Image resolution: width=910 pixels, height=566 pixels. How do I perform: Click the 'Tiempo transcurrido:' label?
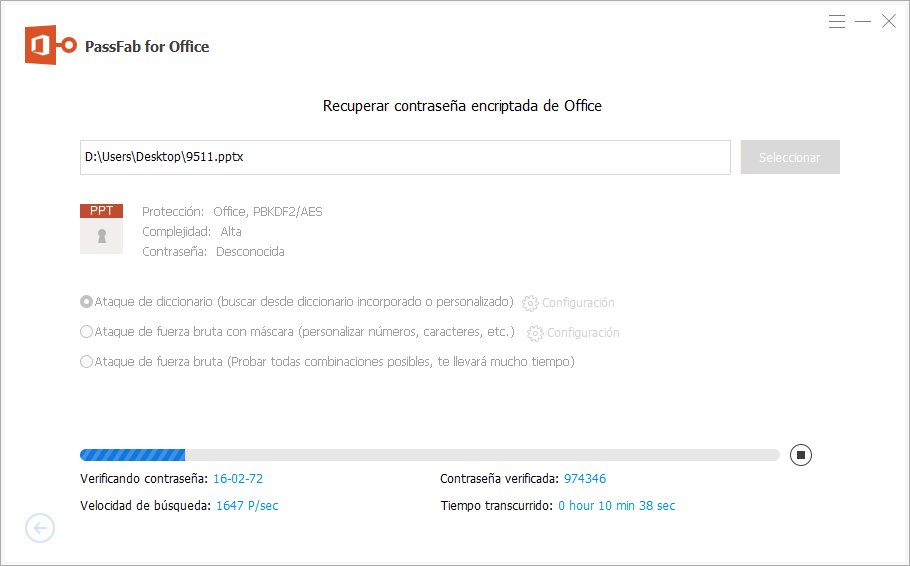pos(497,506)
